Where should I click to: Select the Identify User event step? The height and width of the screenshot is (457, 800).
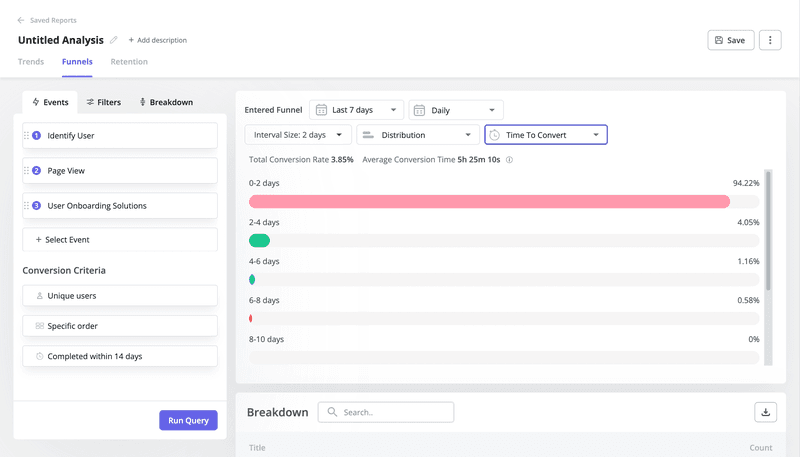[120, 136]
